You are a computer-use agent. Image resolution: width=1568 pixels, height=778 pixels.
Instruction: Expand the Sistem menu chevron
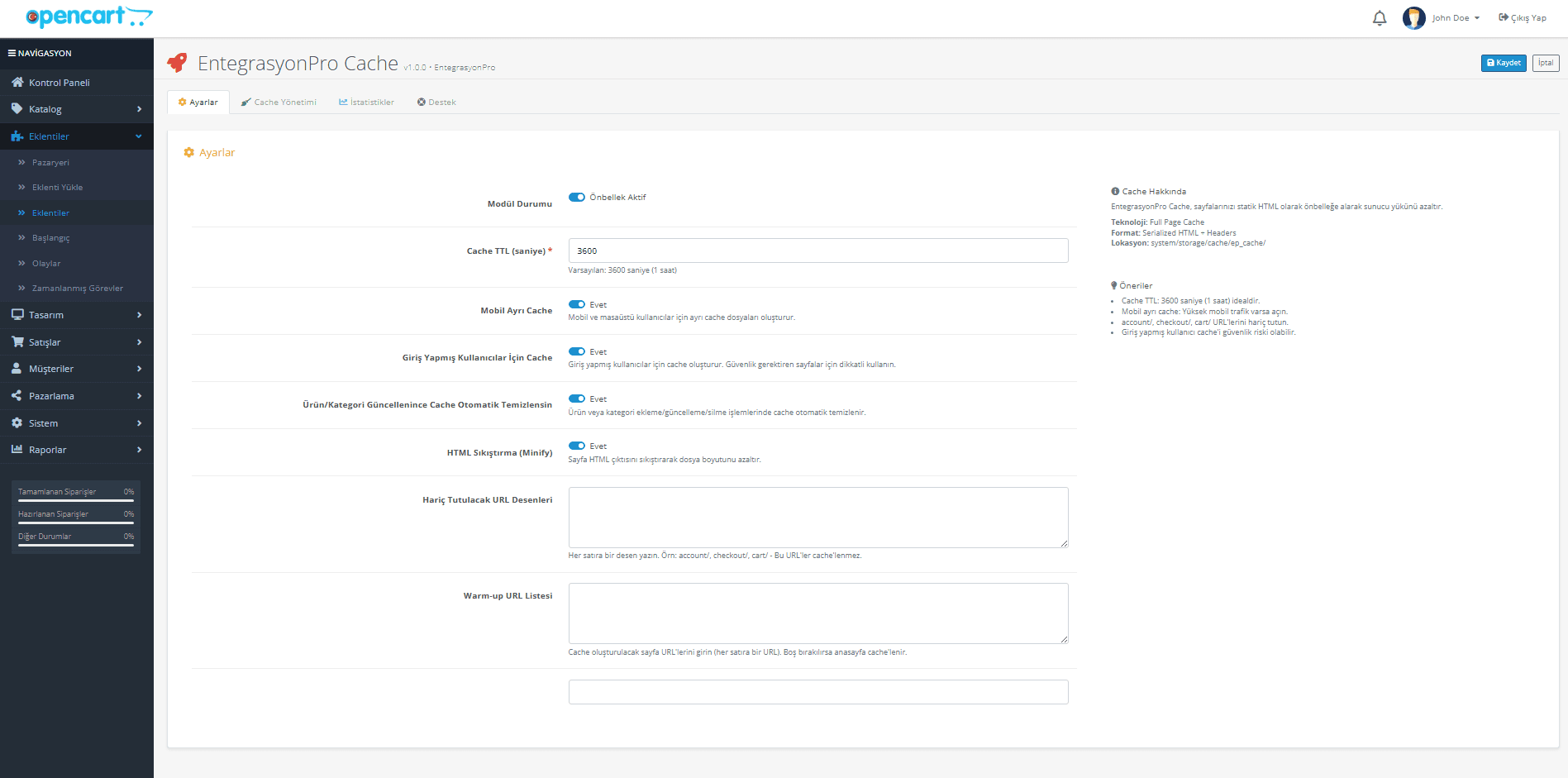point(139,423)
